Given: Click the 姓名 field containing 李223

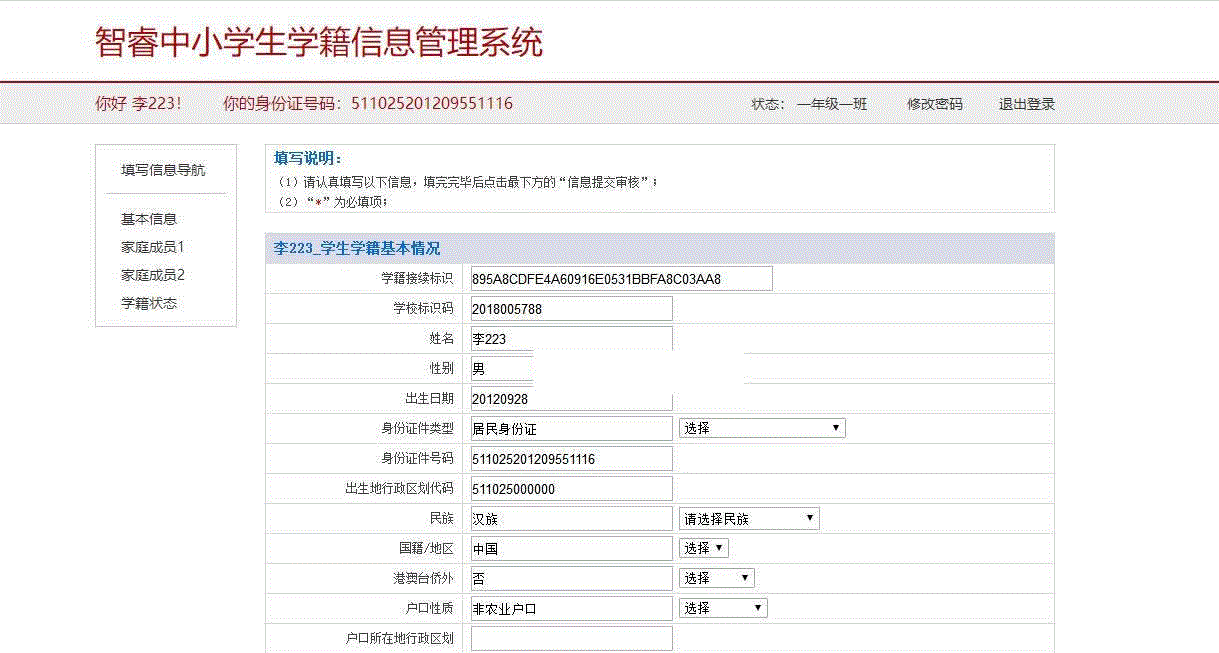Looking at the screenshot, I should pyautogui.click(x=570, y=337).
